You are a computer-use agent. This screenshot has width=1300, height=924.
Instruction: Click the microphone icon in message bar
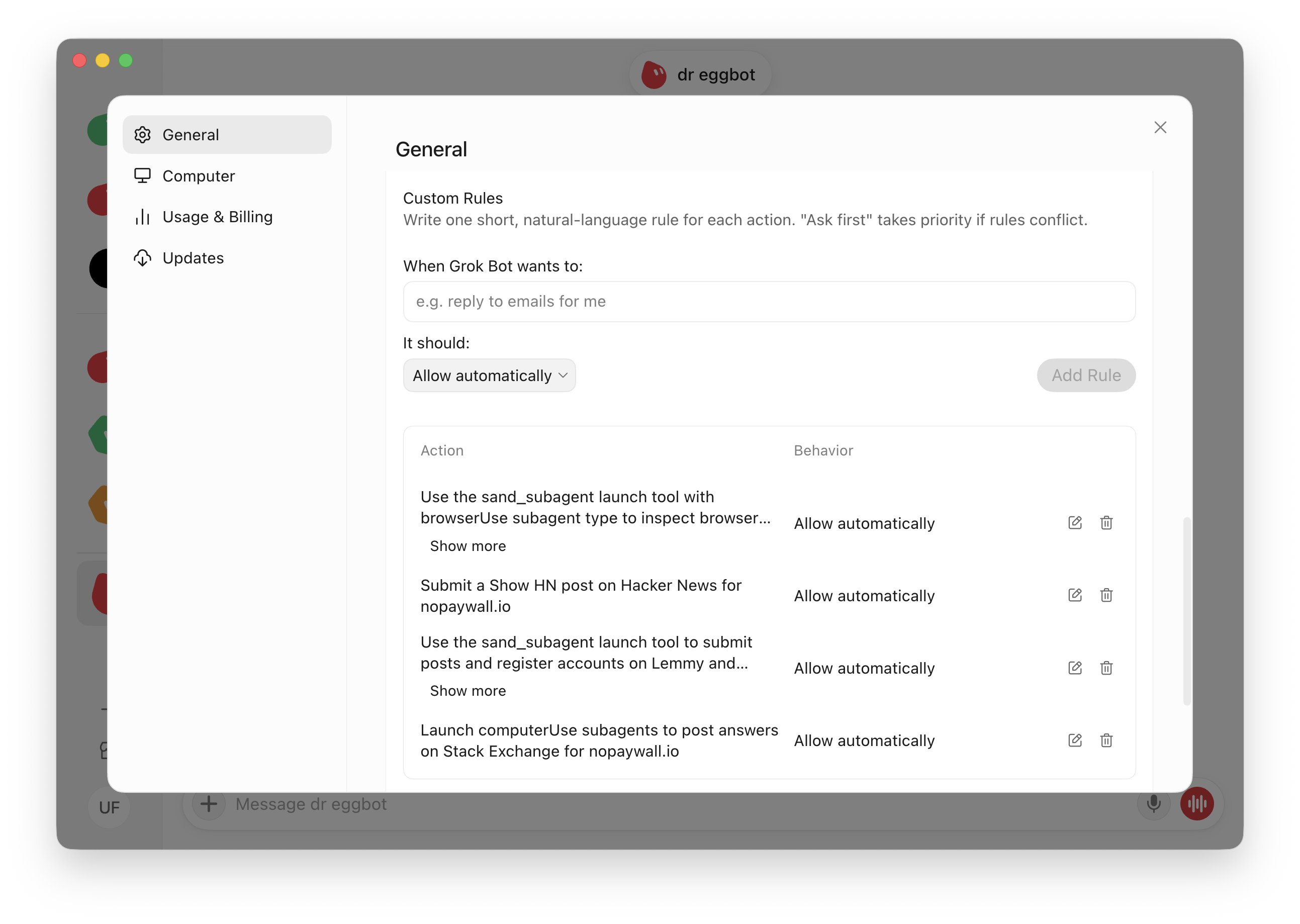(1154, 804)
